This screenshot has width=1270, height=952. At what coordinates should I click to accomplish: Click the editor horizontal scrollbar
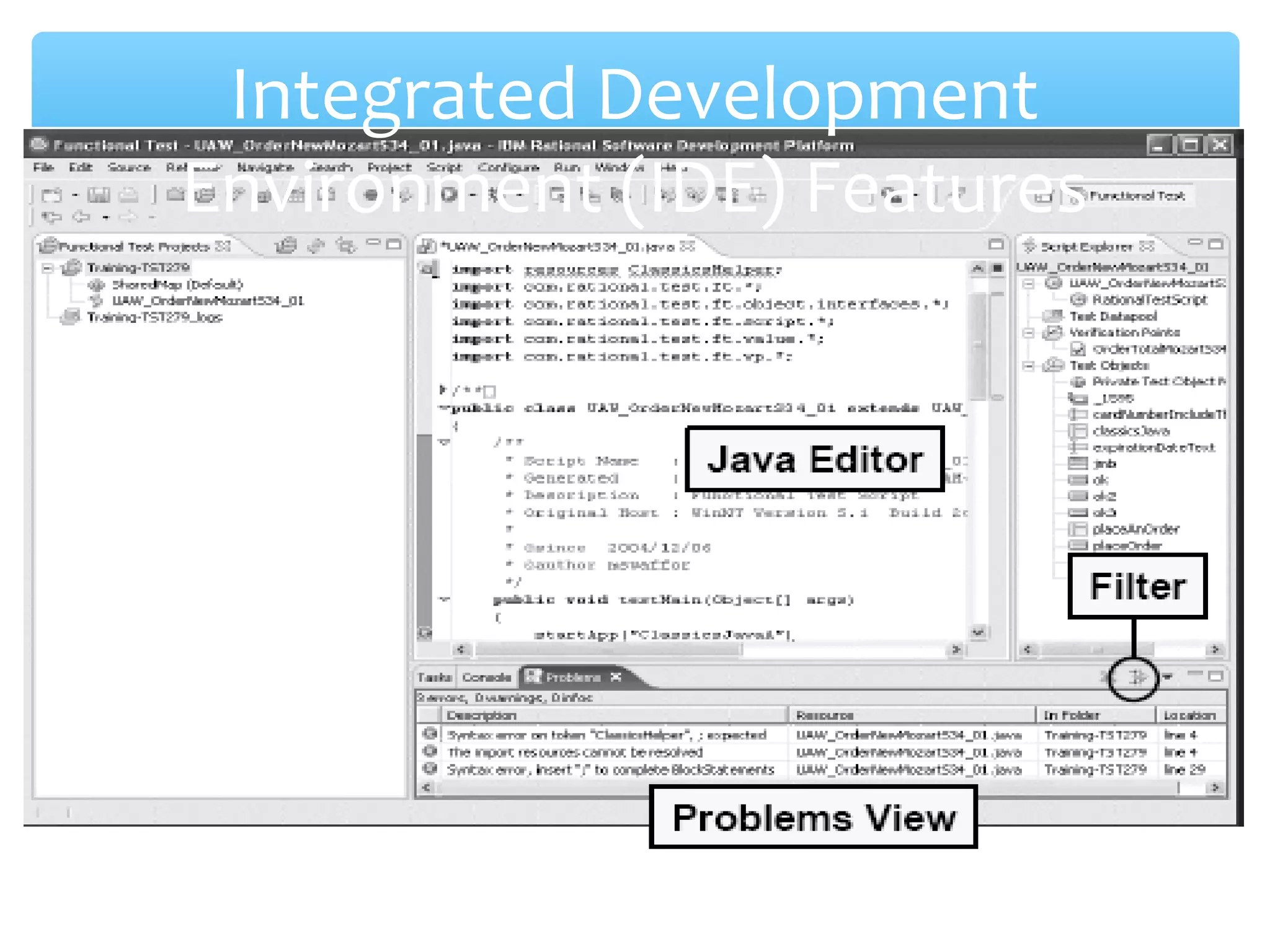(x=608, y=650)
